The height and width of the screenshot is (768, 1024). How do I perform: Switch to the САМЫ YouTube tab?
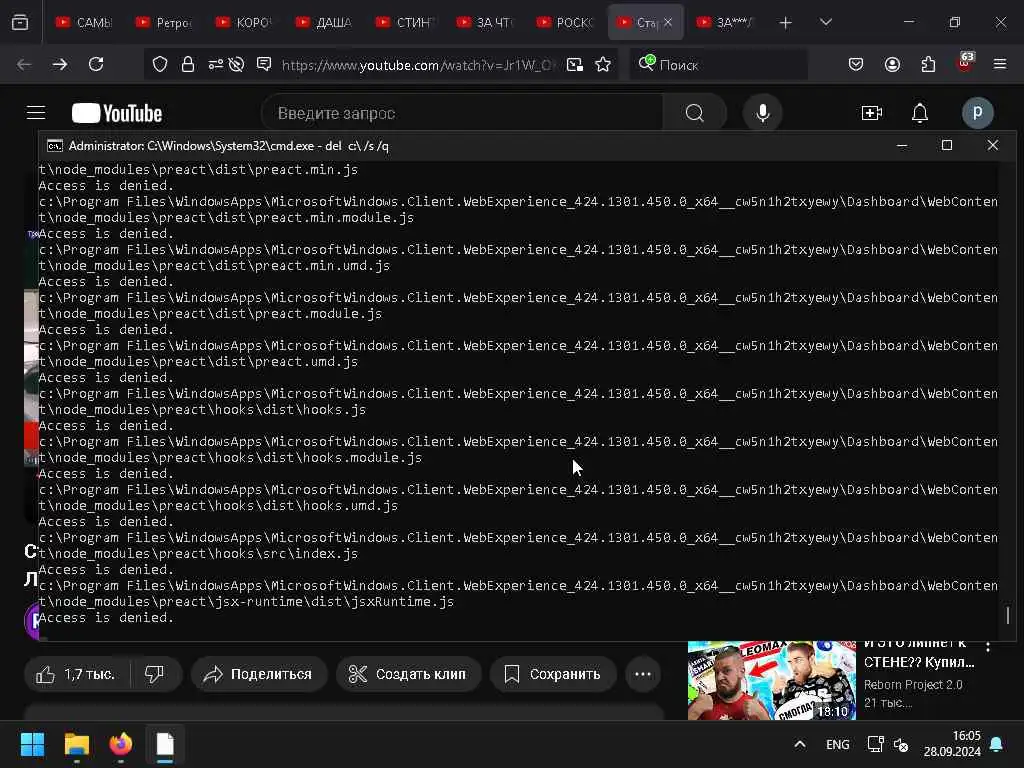[x=84, y=22]
